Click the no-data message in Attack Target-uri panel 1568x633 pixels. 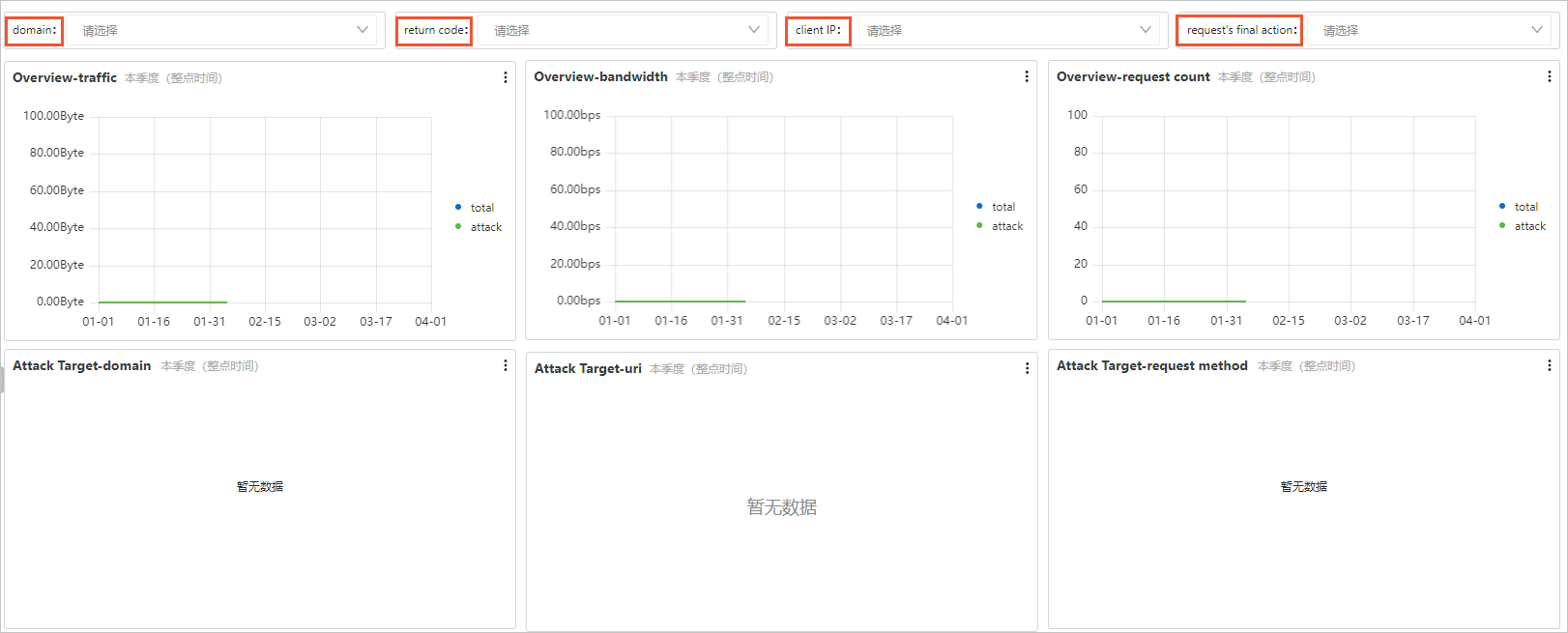[782, 507]
